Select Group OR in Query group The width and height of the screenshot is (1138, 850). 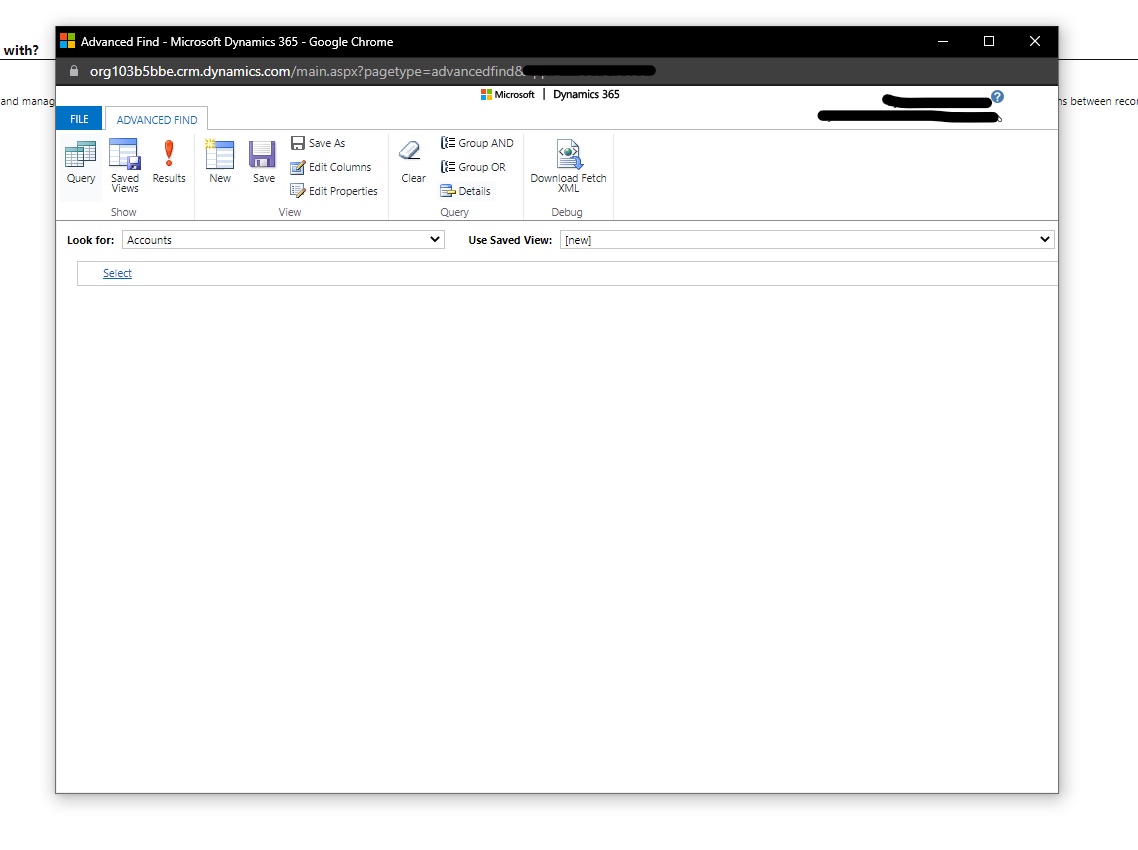[x=473, y=167]
